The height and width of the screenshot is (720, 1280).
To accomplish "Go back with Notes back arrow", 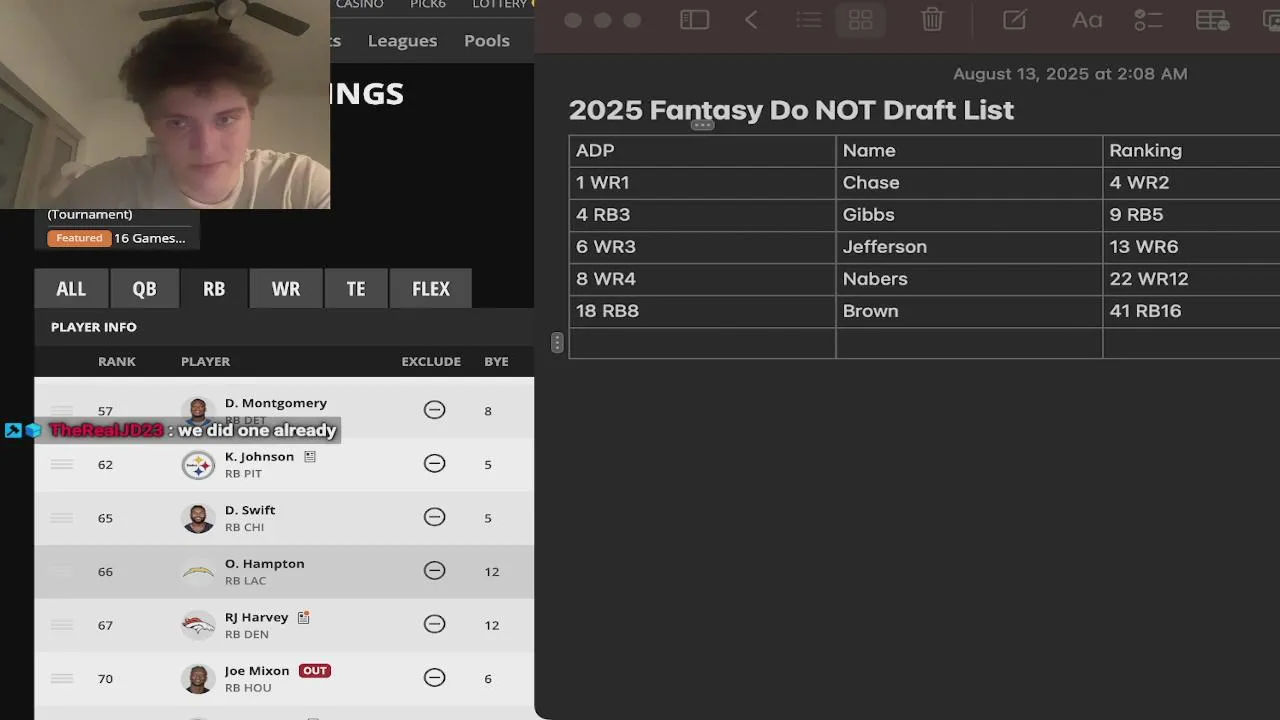I will [751, 20].
